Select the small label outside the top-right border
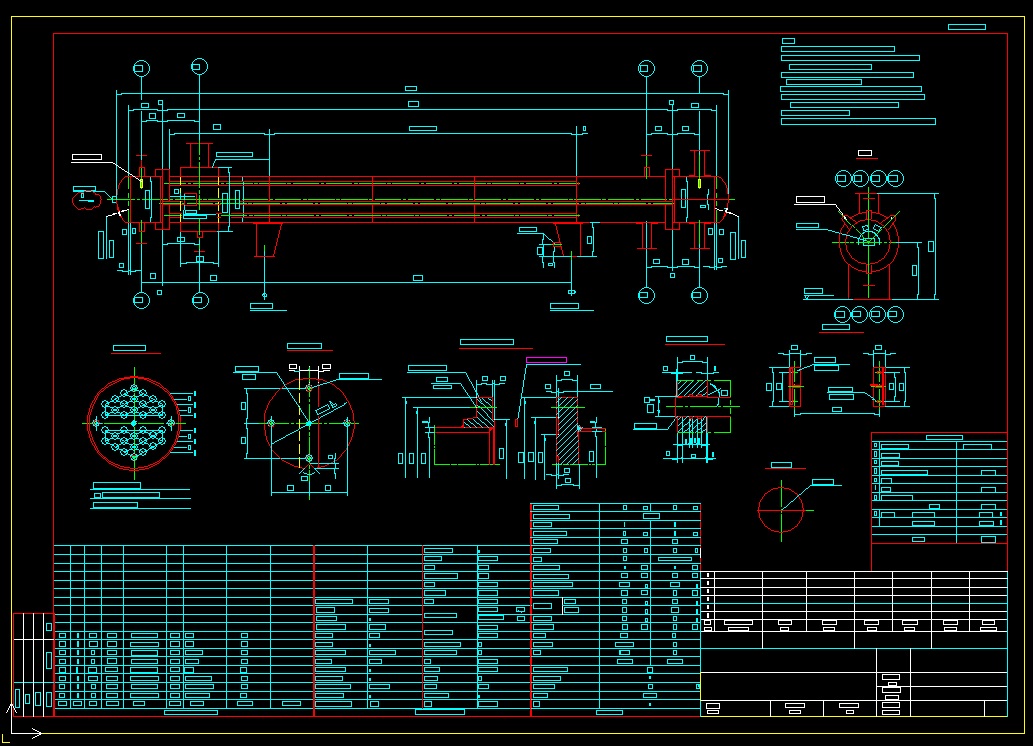1033x746 pixels. tap(965, 27)
